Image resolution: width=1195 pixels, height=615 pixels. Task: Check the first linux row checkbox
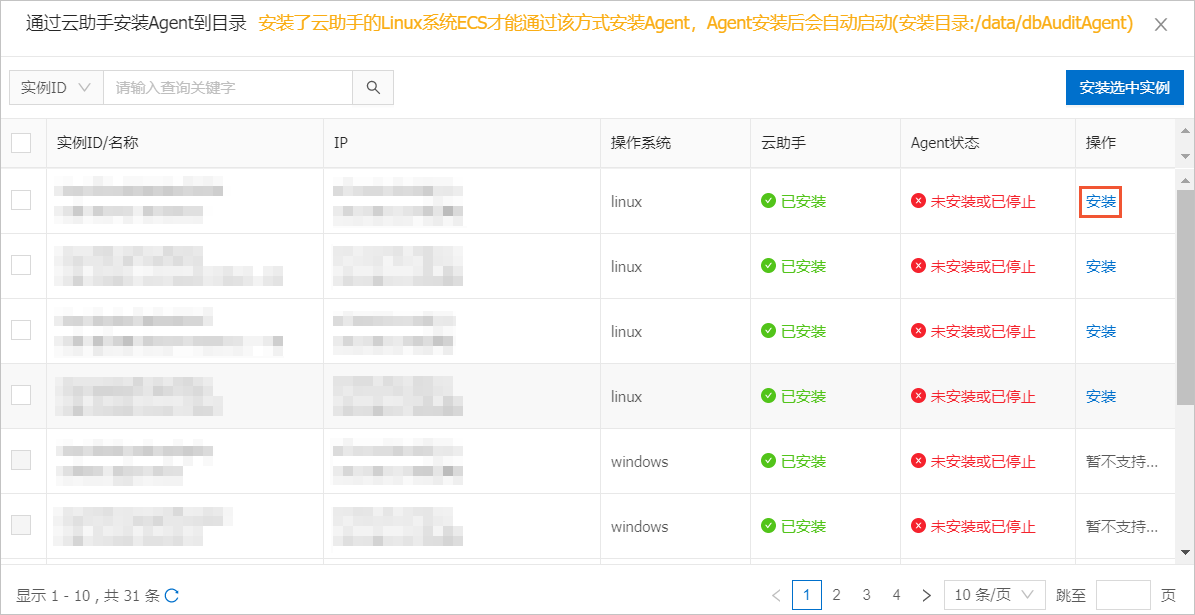point(21,200)
